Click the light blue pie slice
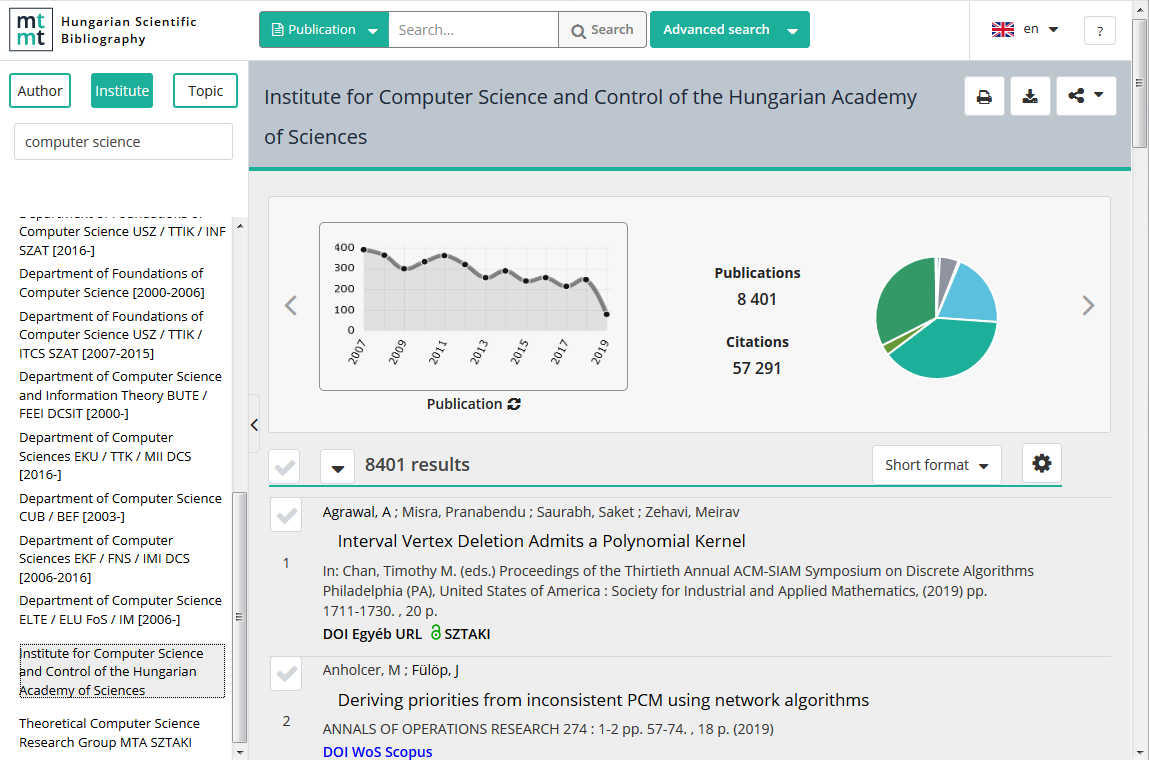 click(x=972, y=295)
